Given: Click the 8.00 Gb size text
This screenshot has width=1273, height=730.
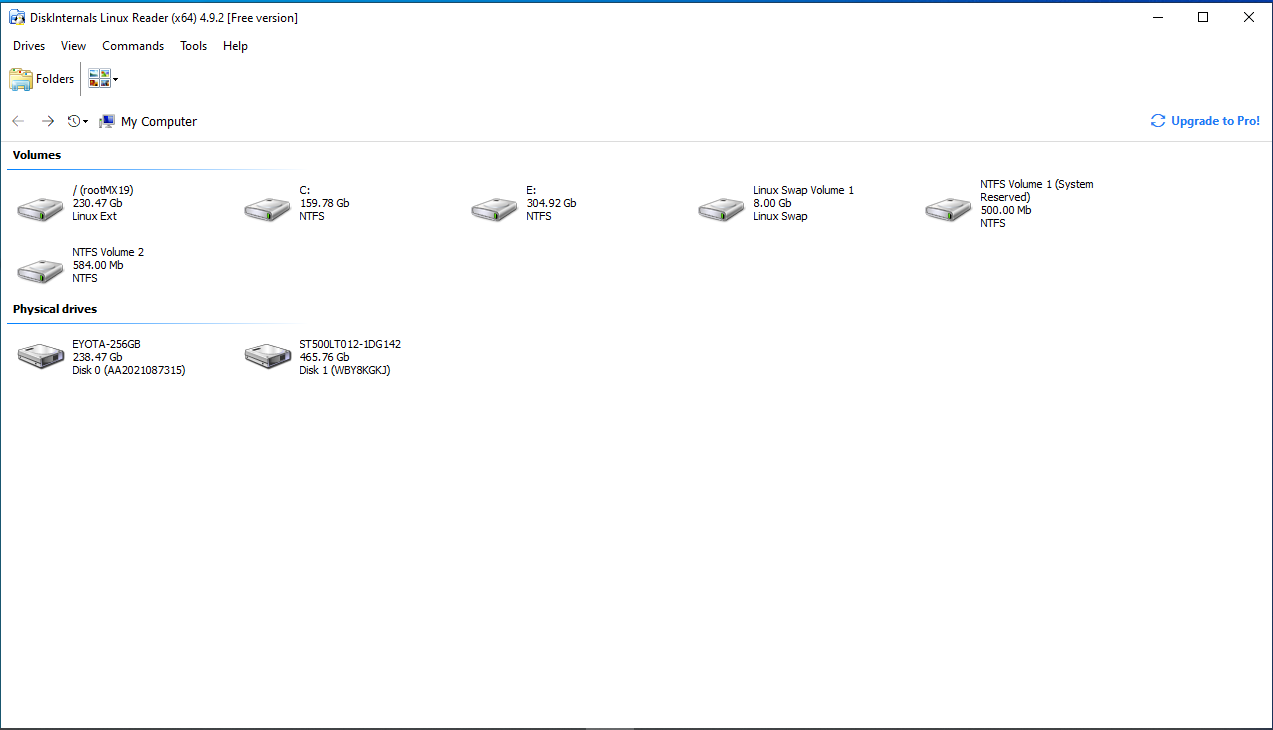Looking at the screenshot, I should pos(772,203).
